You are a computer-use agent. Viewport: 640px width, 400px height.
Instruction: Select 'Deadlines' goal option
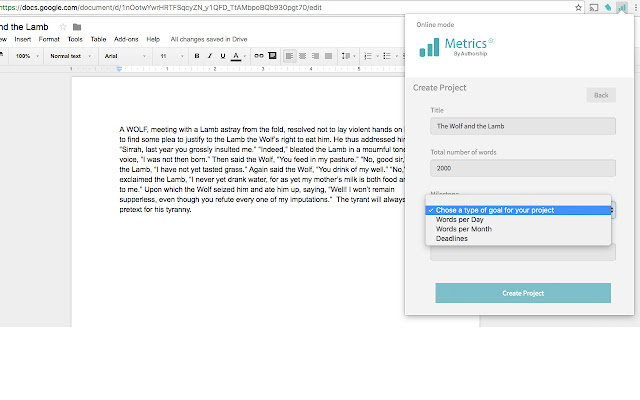[518, 238]
